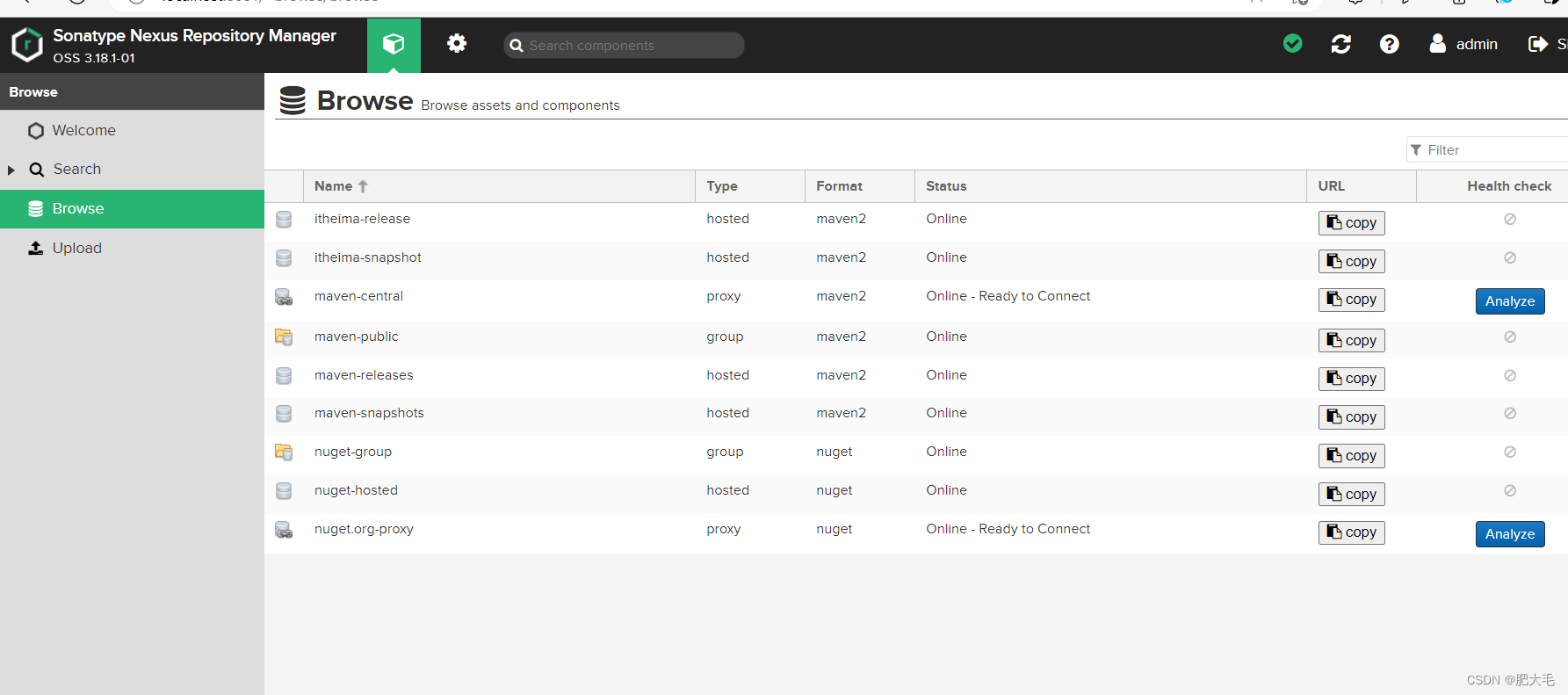Copy URL for nuget-group
1568x695 pixels.
(1351, 456)
